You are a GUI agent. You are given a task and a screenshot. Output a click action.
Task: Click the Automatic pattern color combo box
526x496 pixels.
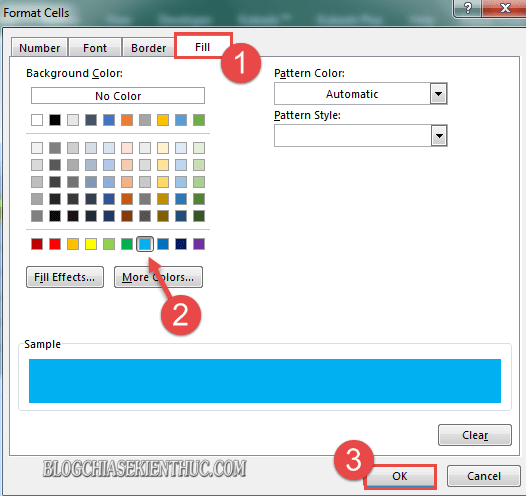click(361, 94)
